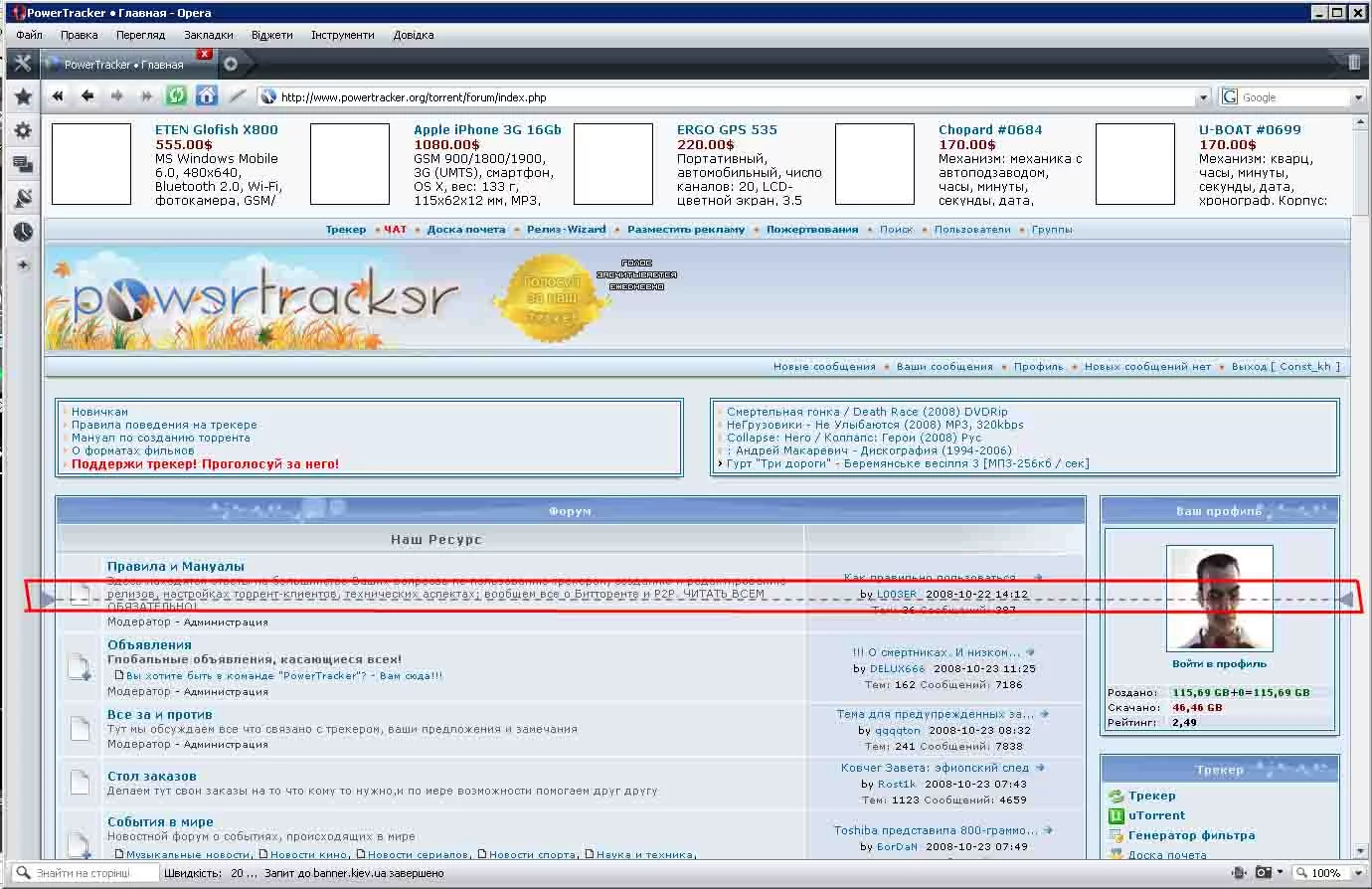Open the Разместить рекламу link

pyautogui.click(x=686, y=230)
